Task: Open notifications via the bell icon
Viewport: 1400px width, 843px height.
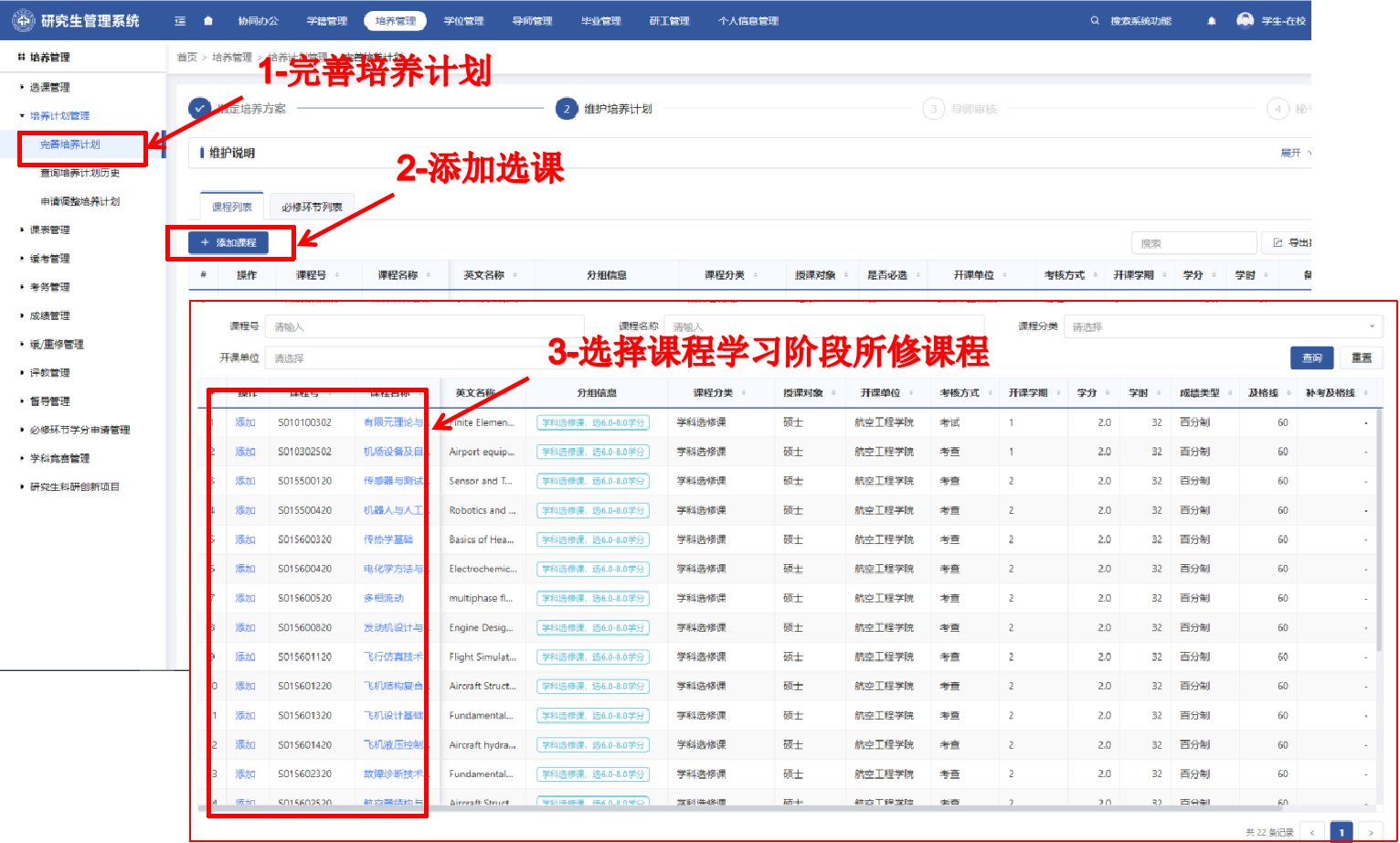Action: 1212,21
